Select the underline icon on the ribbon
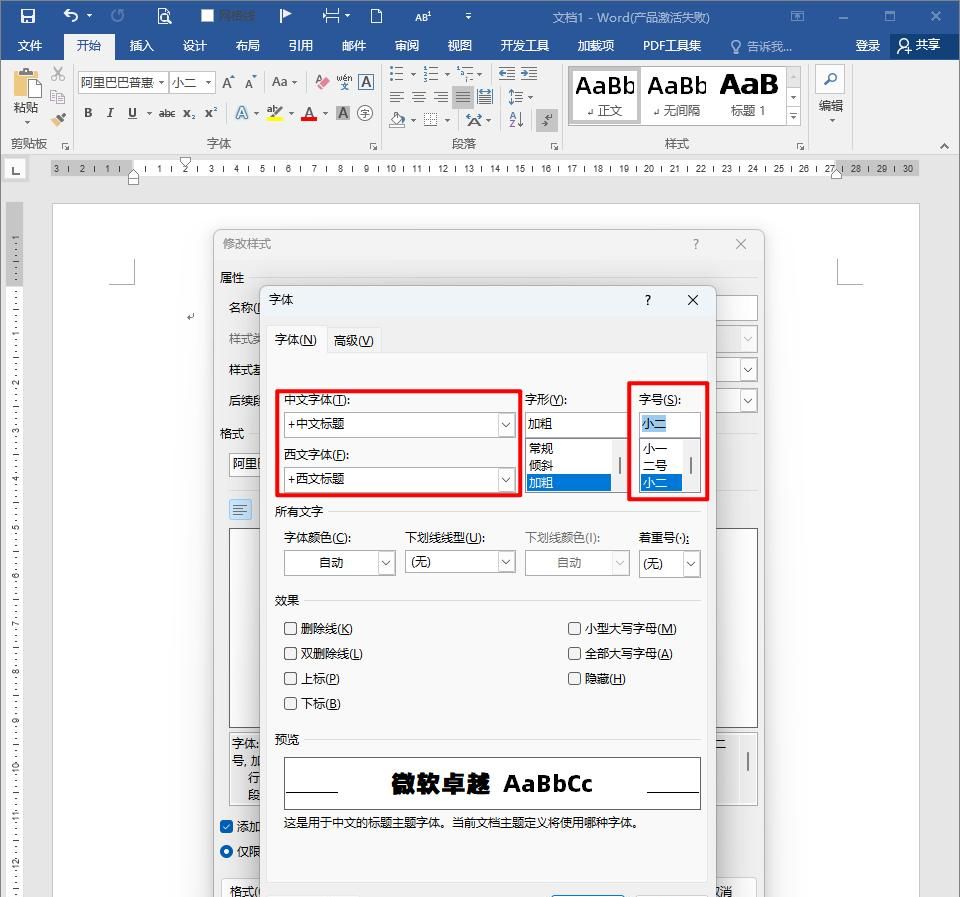960x897 pixels. pos(131,113)
